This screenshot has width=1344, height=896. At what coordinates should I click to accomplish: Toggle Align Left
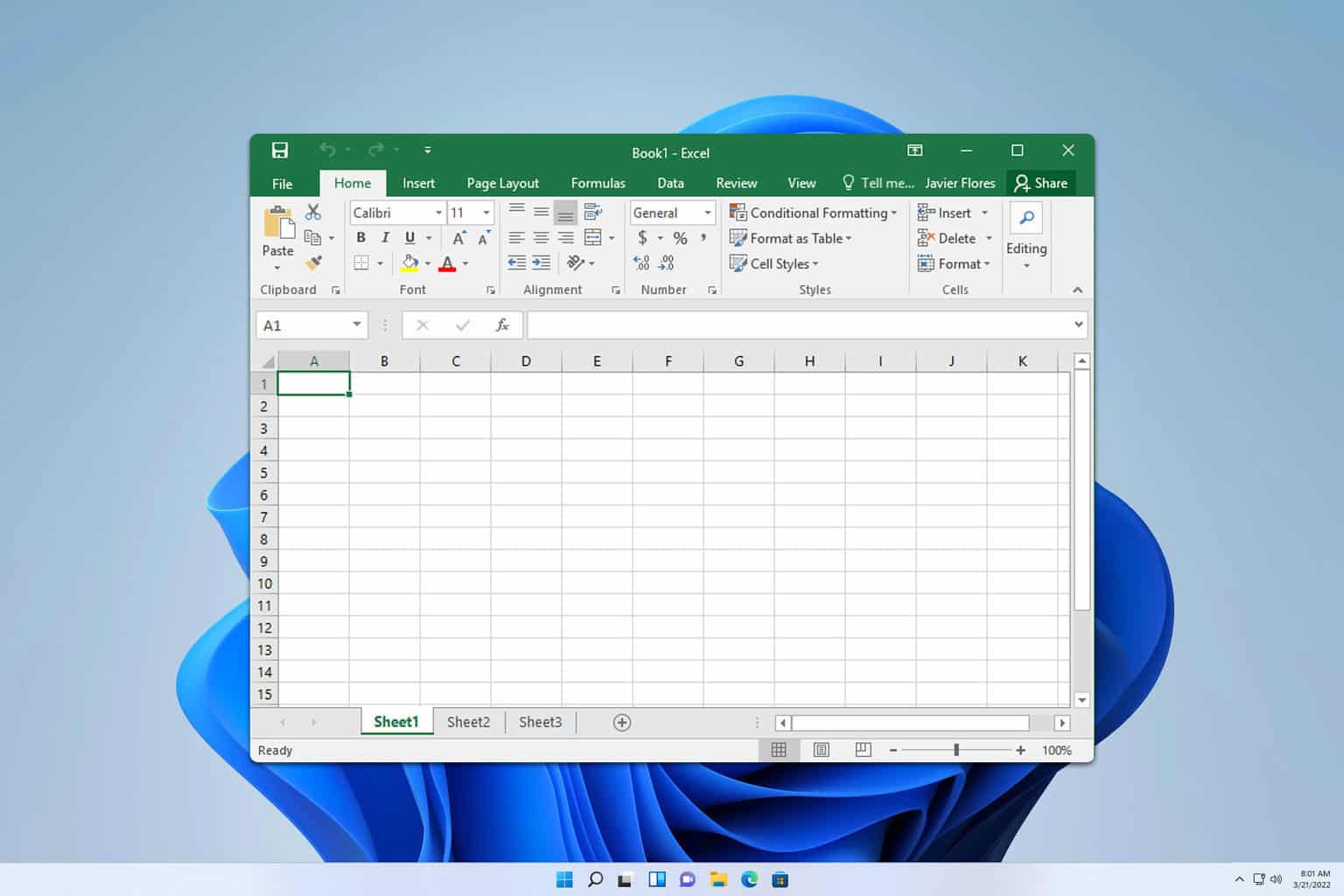(x=517, y=238)
